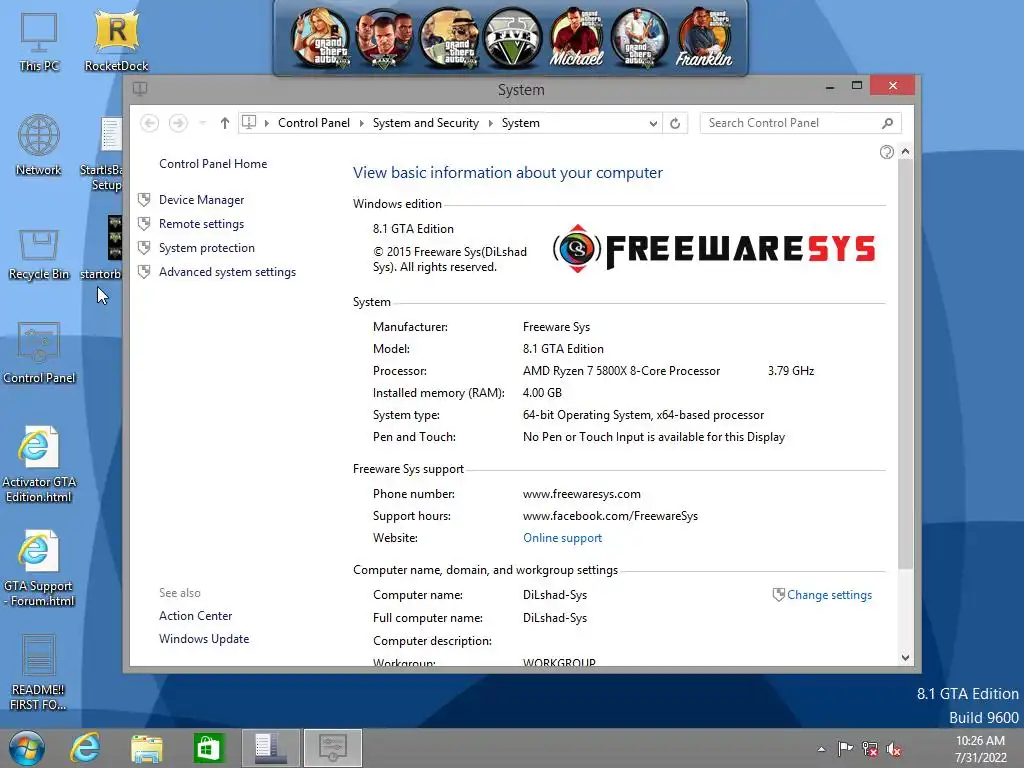Screen dimensions: 1024x768
Task: Open the README!! FIRST desktop file
Action: 38,673
